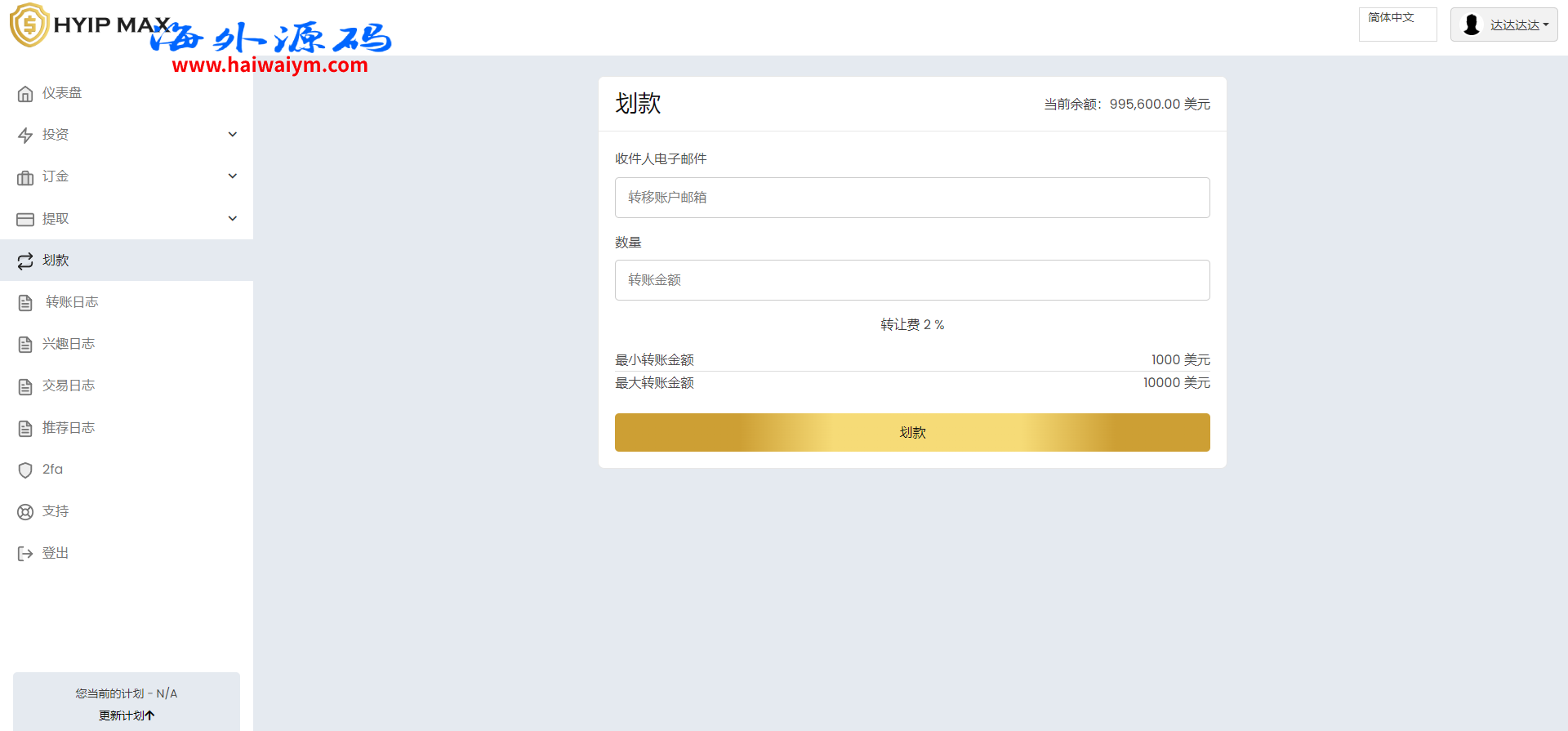Expand the 订金 submenu chevron
1568x731 pixels.
point(233,176)
